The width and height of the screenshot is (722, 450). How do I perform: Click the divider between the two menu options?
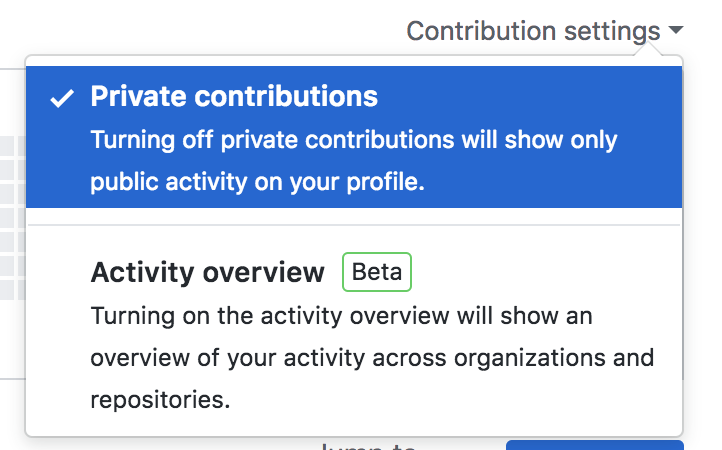coord(354,225)
